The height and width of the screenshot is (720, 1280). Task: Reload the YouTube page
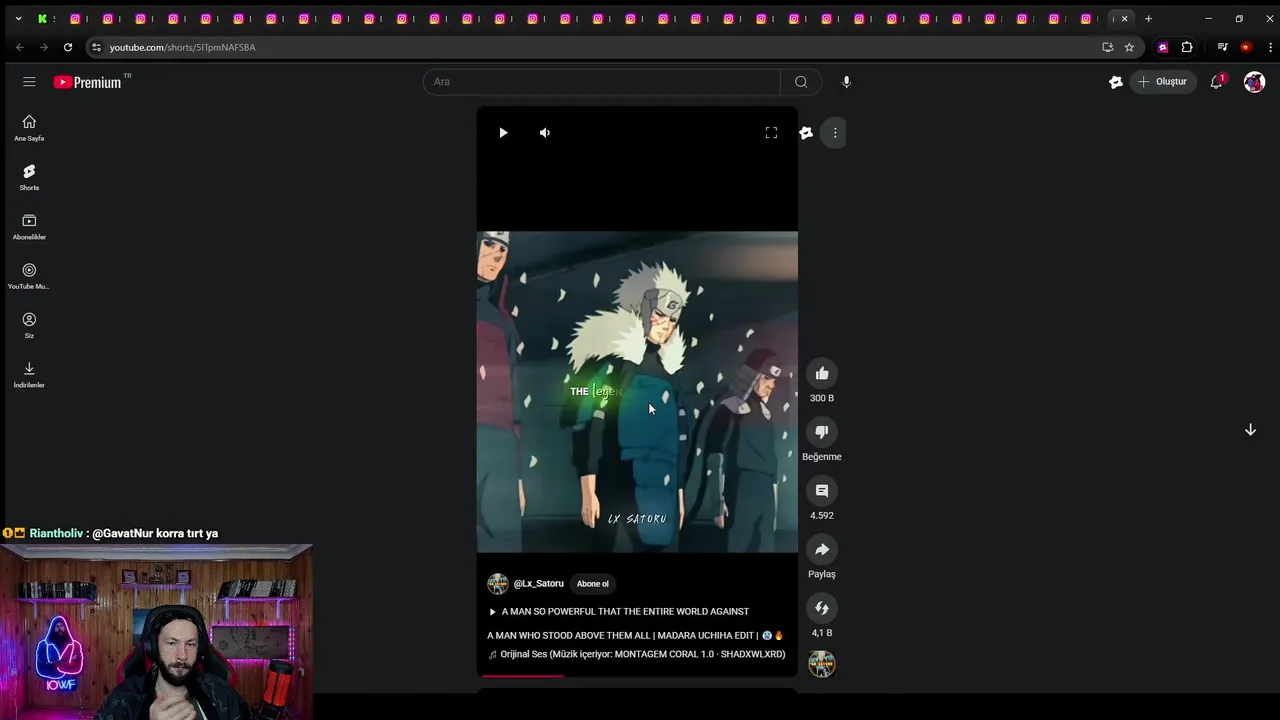pyautogui.click(x=68, y=47)
